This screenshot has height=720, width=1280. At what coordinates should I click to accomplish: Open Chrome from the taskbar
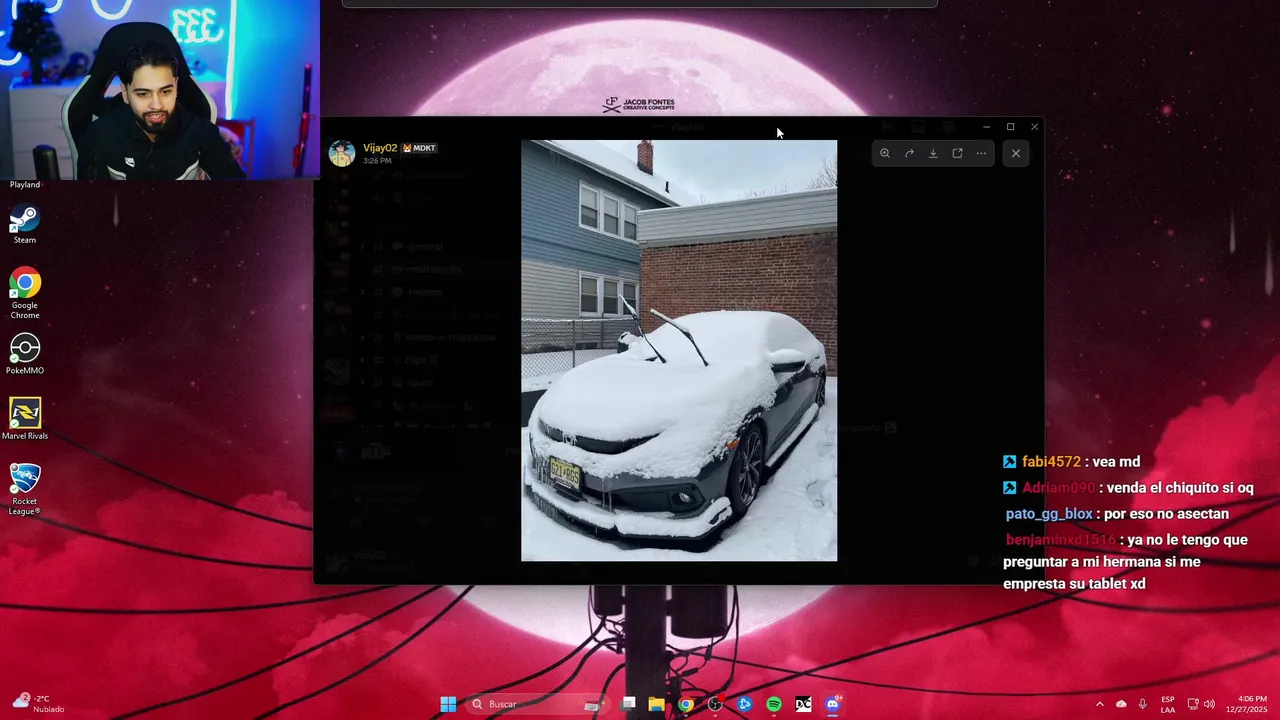(685, 704)
